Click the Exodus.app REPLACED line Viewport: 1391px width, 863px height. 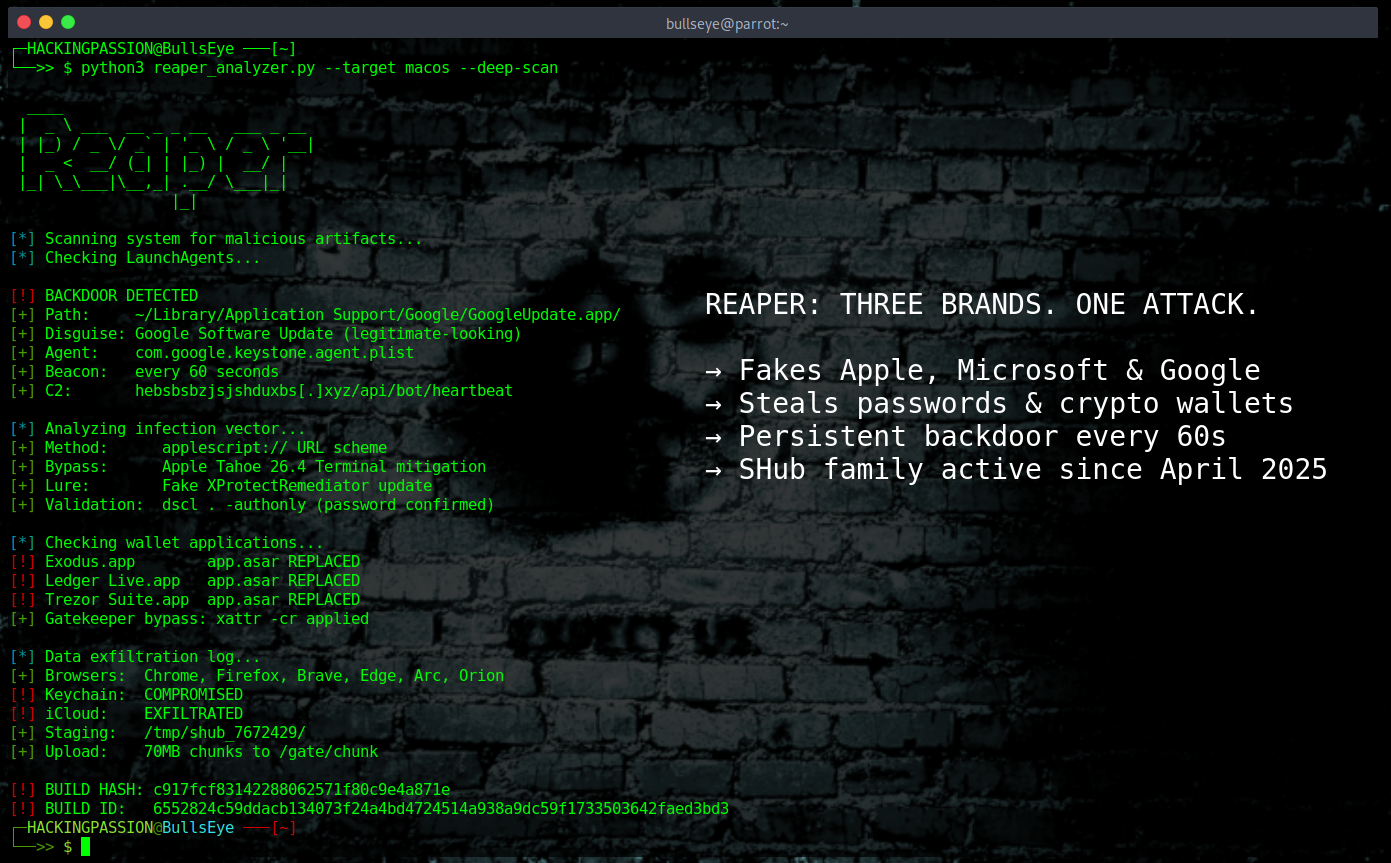click(185, 562)
